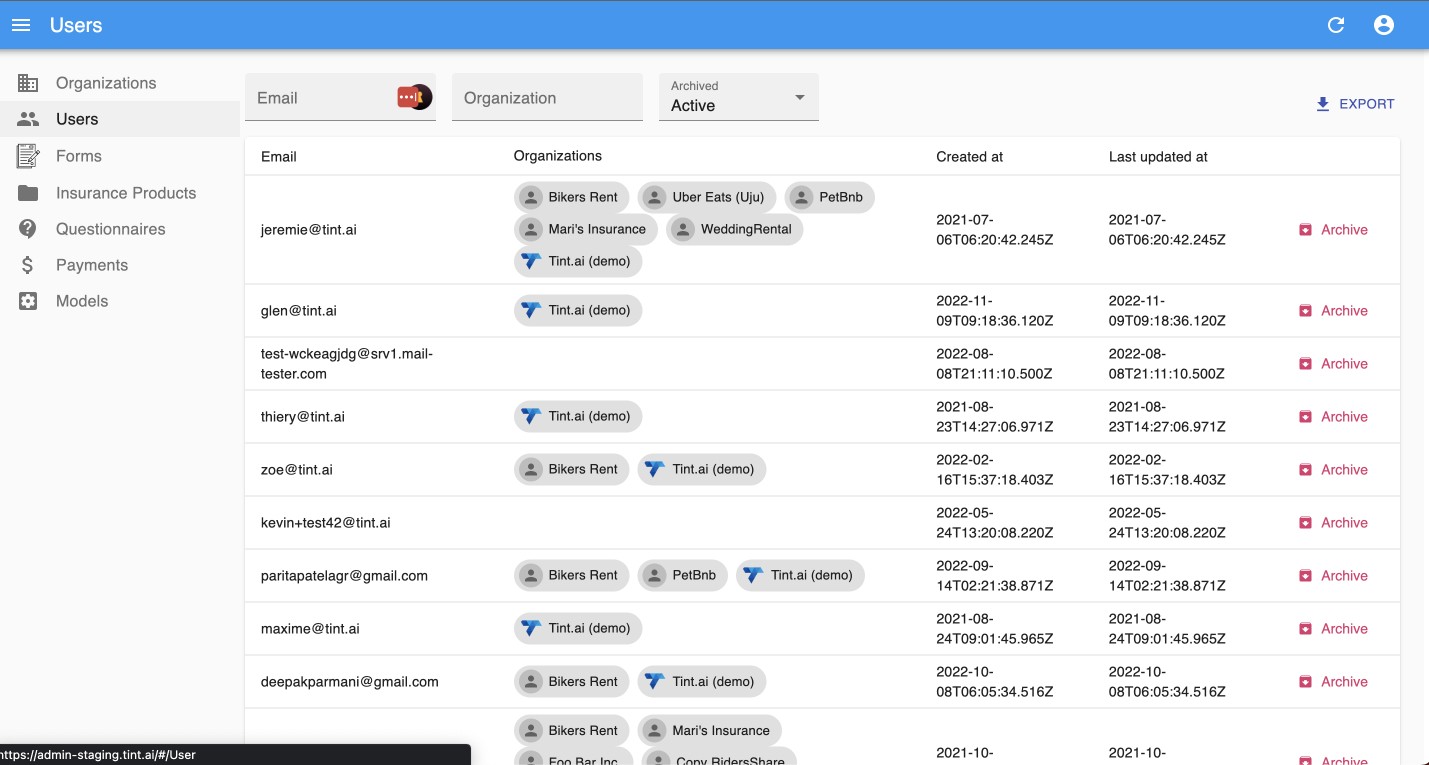Click Bikers Rent chip in jeremie@tint.ai row
Viewport: 1429px width, 765px height.
(572, 197)
